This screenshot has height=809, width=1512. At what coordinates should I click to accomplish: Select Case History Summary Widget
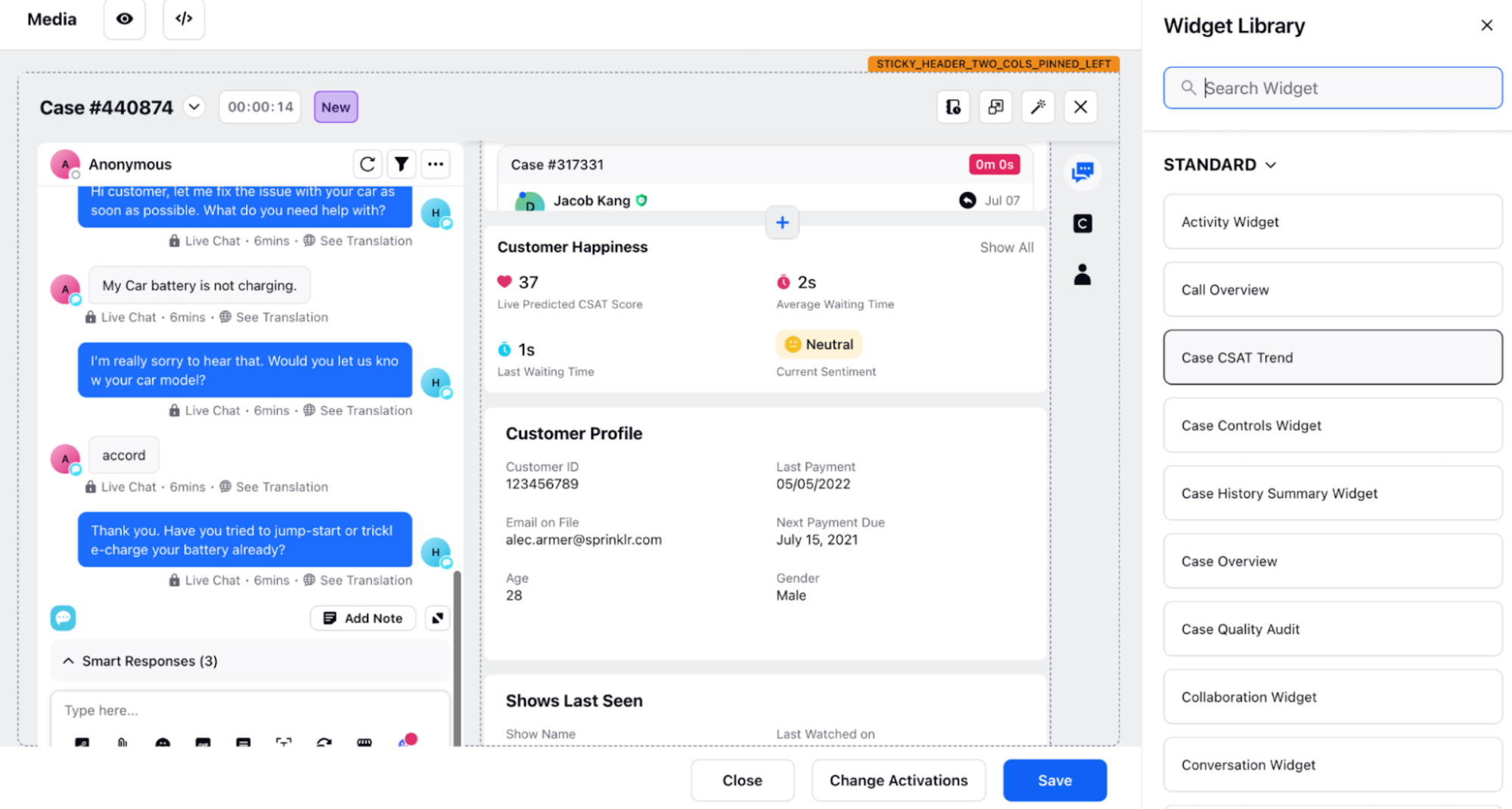(x=1333, y=494)
